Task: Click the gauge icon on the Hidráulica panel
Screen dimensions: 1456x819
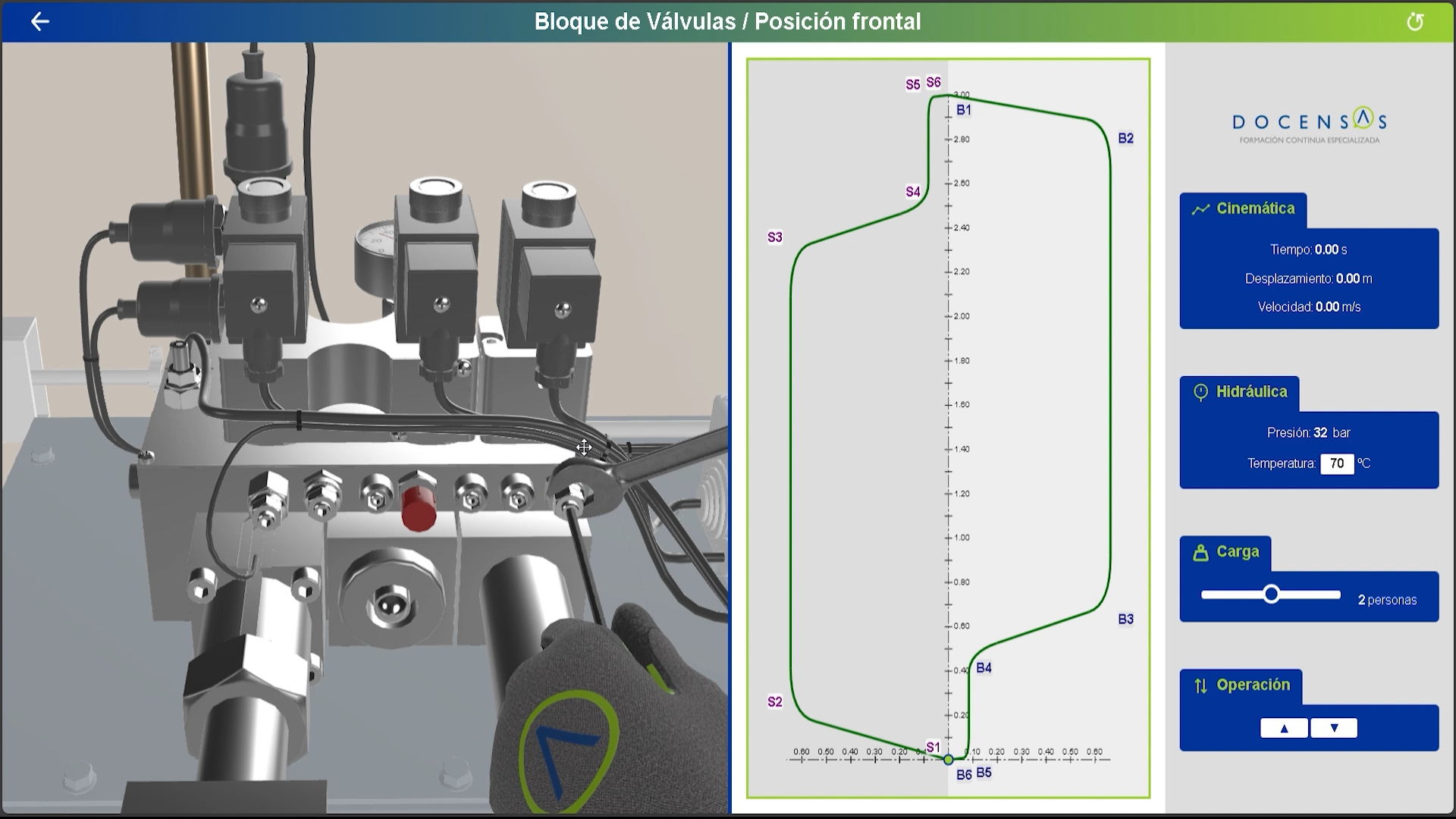Action: point(1201,391)
